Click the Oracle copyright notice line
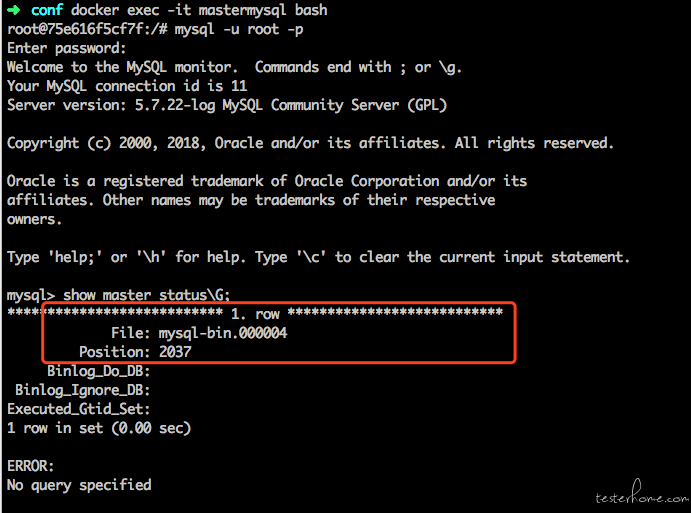691x513 pixels. (x=310, y=143)
